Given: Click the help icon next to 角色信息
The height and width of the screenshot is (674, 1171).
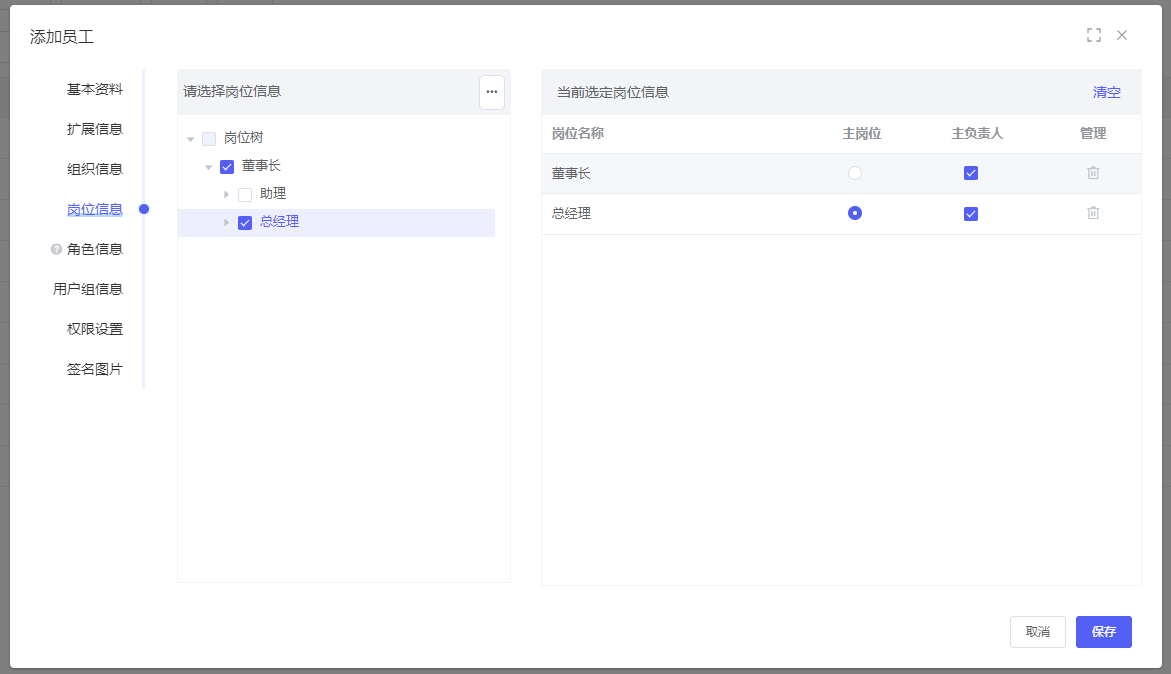Looking at the screenshot, I should click(56, 249).
